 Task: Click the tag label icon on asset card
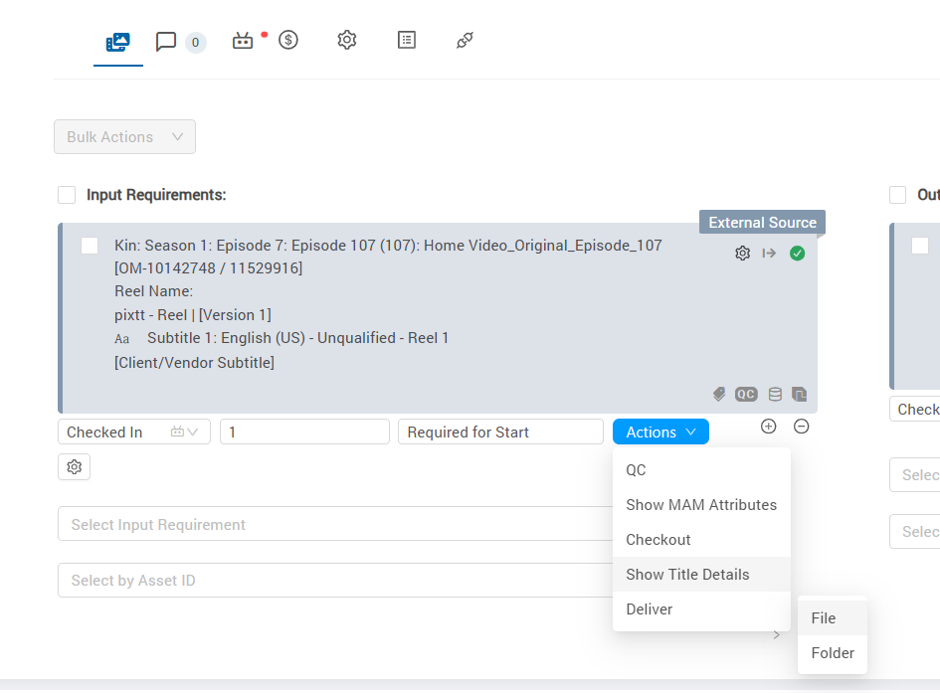point(719,394)
